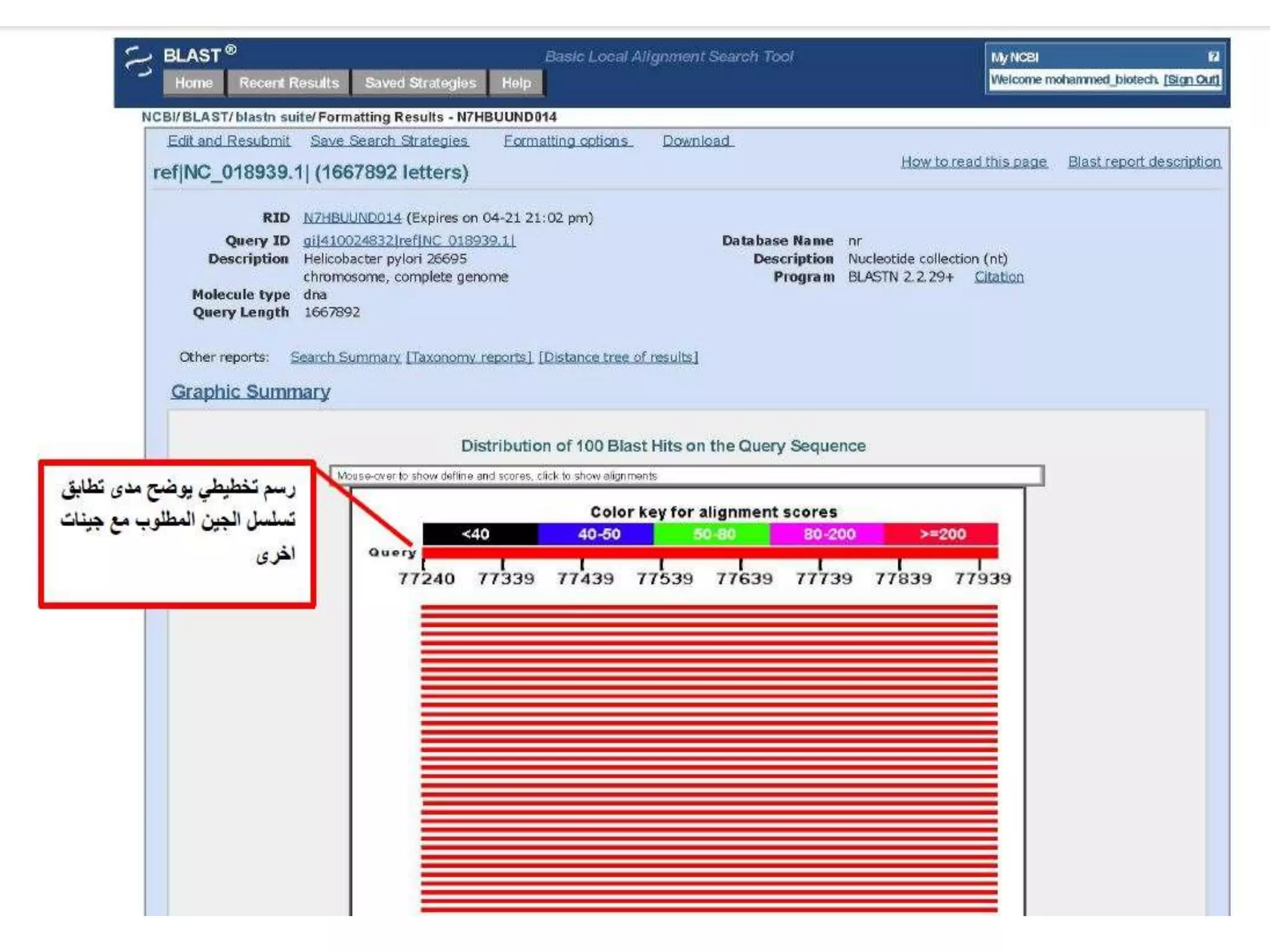1270x952 pixels.
Task: Click RID N7HBUUND014 link
Action: 352,218
